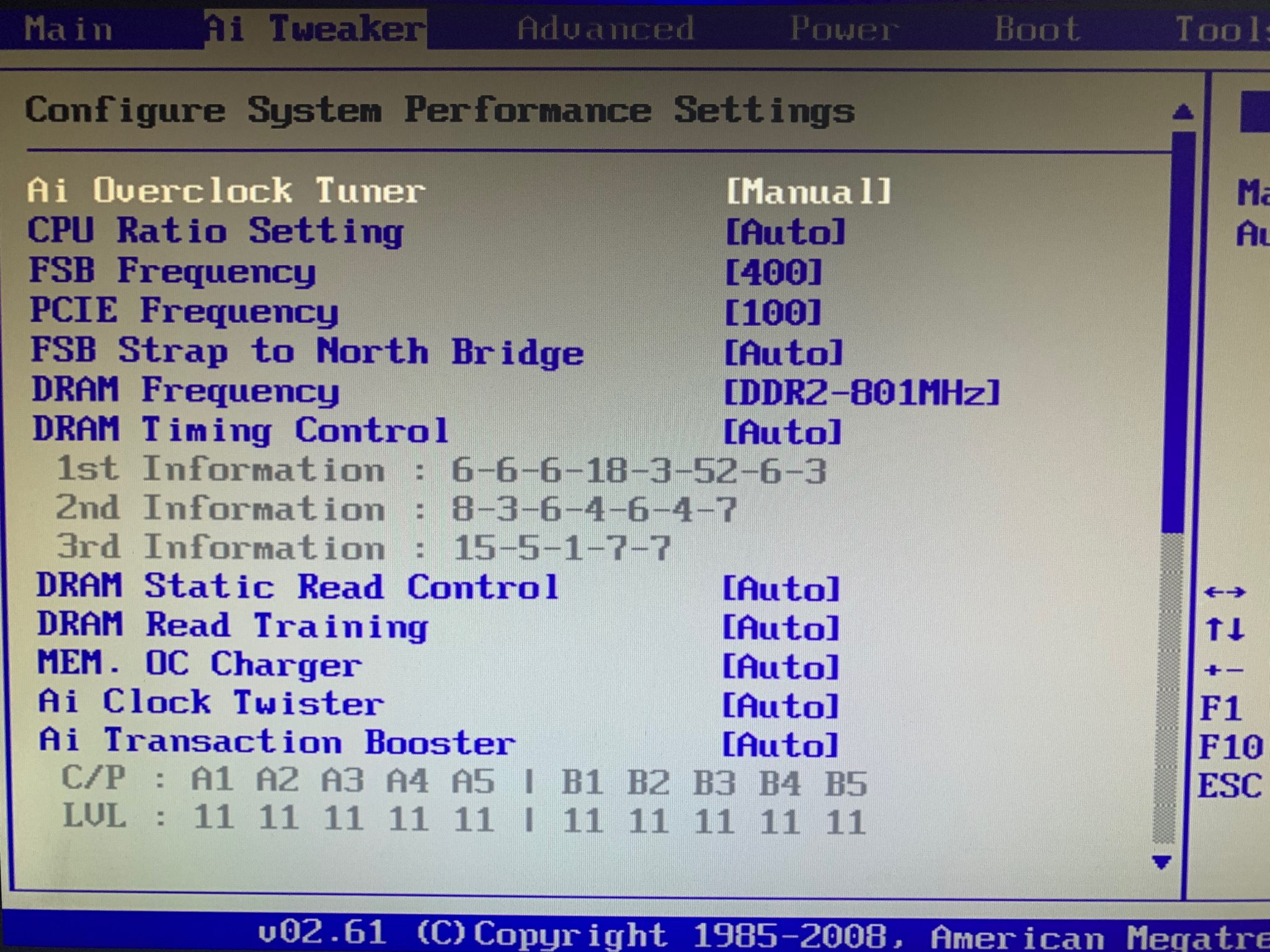Open Ai Overclock Tuner Manual value
Image resolution: width=1270 pixels, height=952 pixels.
point(809,192)
